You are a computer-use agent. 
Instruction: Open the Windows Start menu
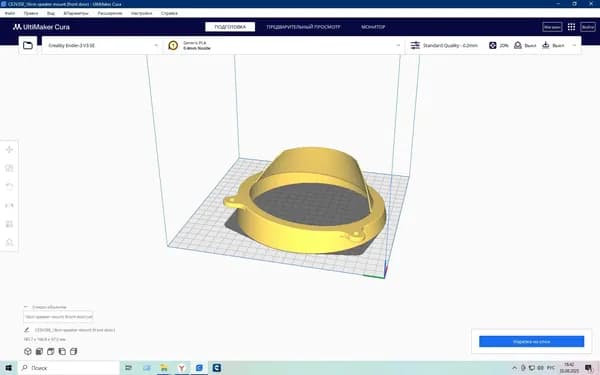coord(8,368)
